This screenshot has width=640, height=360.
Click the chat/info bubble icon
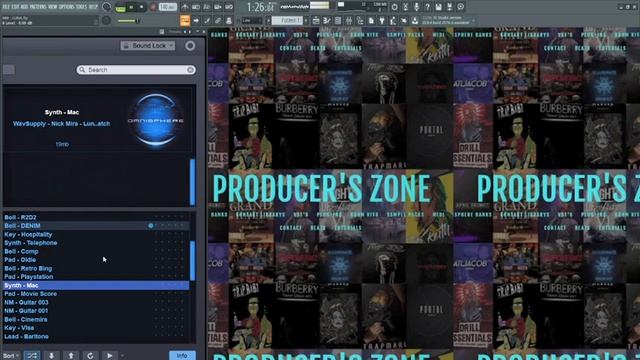pyautogui.click(x=460, y=7)
